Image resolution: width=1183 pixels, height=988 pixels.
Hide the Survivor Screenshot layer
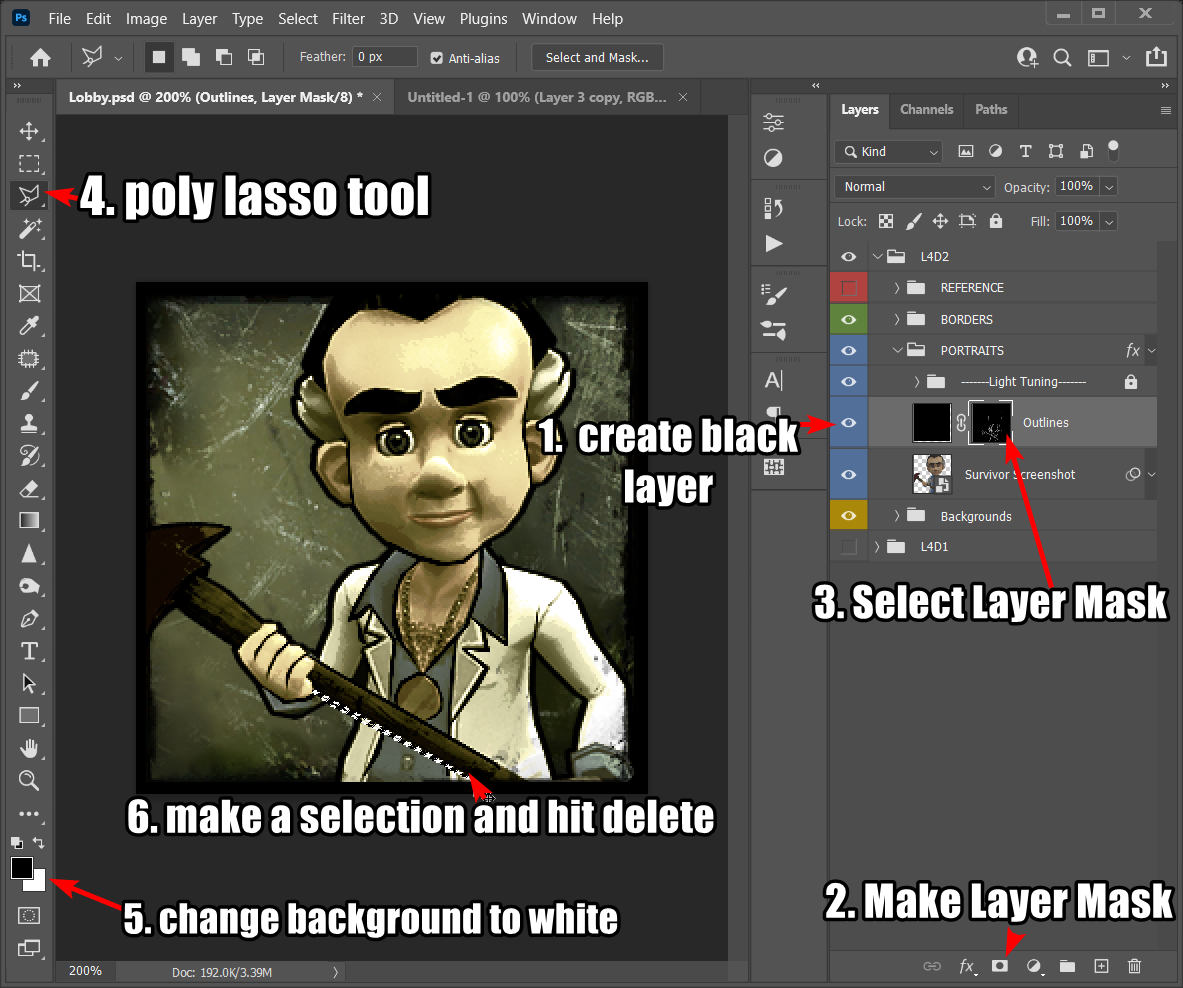pos(849,474)
